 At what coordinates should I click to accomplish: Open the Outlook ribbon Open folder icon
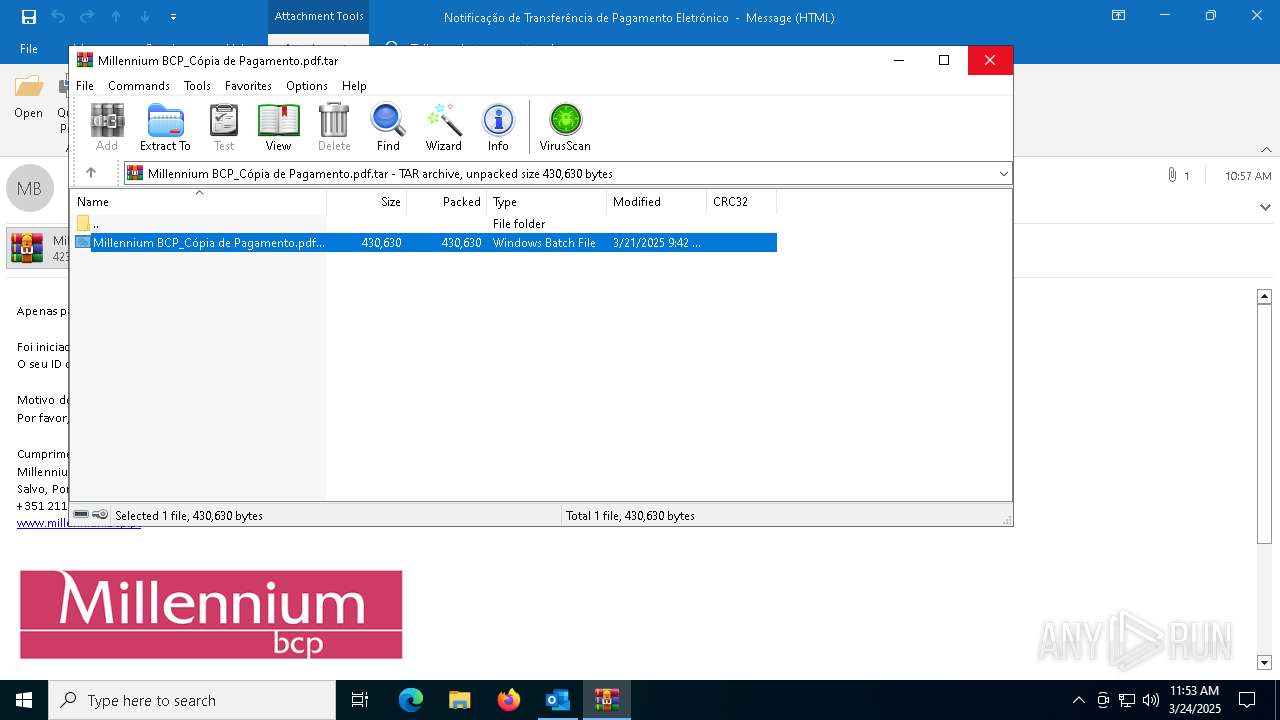(x=29, y=97)
